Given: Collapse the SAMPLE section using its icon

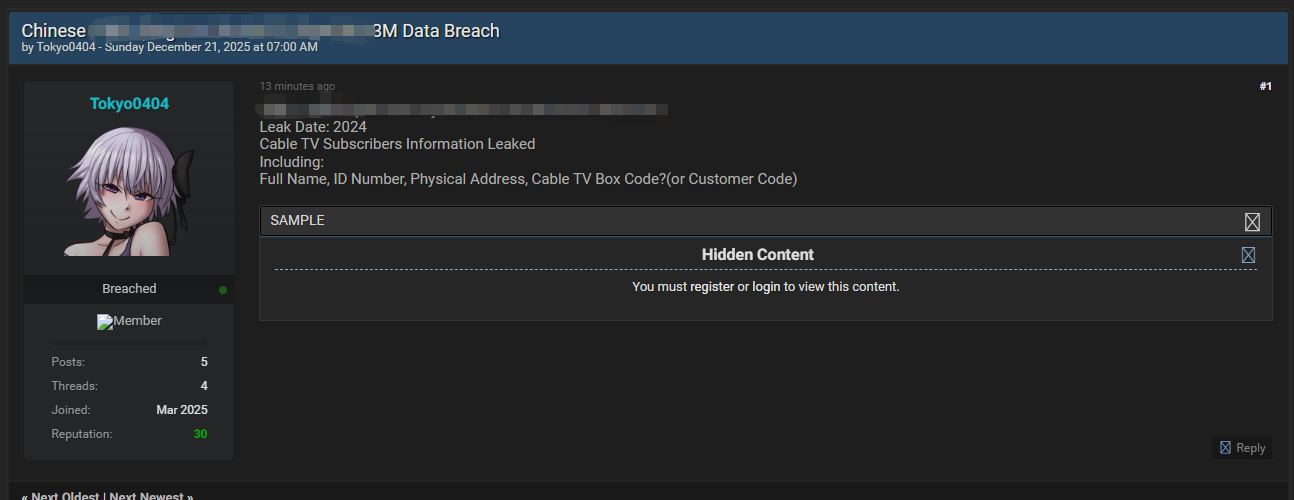Looking at the screenshot, I should [1252, 222].
